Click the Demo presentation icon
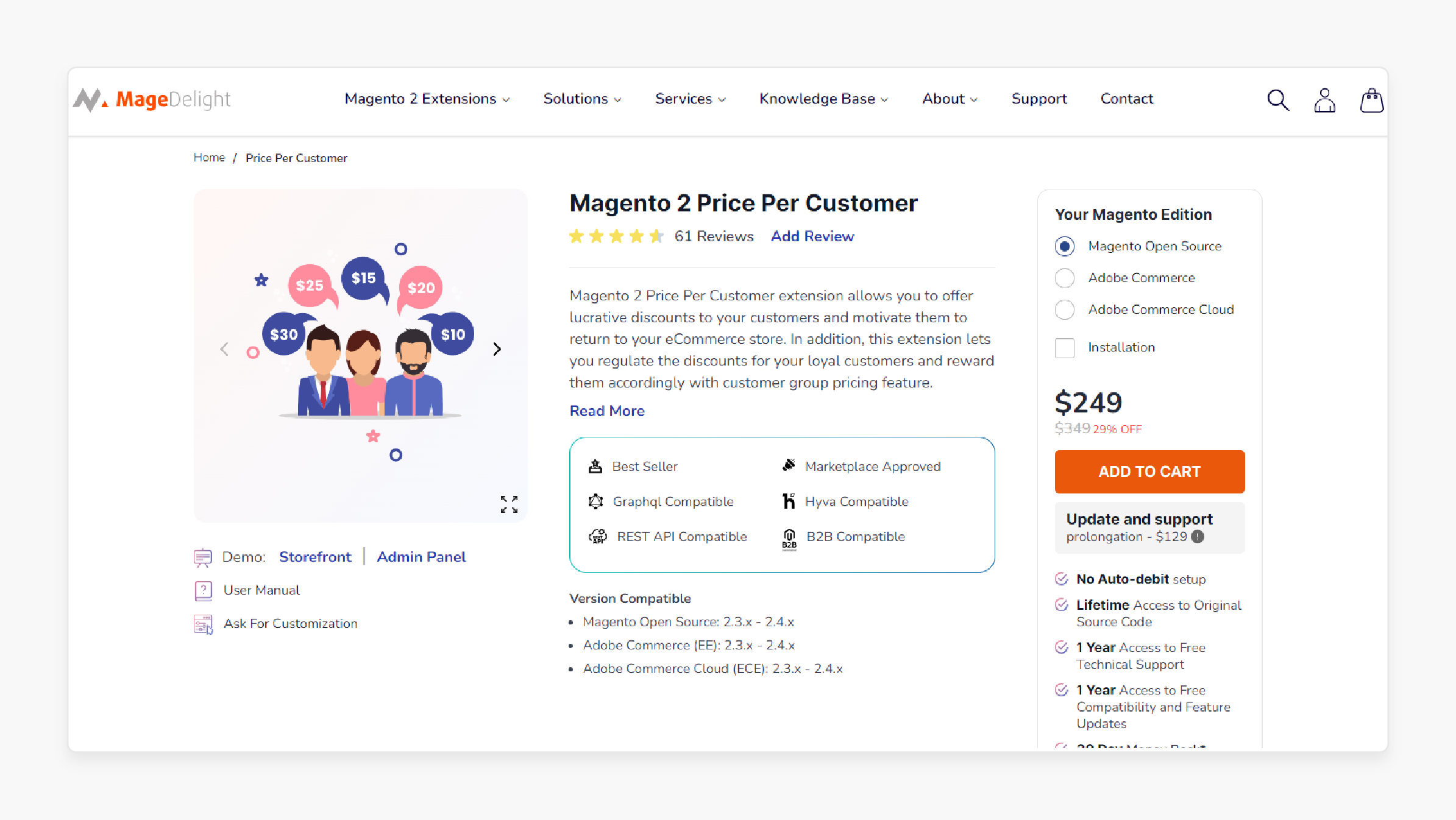Image resolution: width=1456 pixels, height=820 pixels. coord(203,557)
